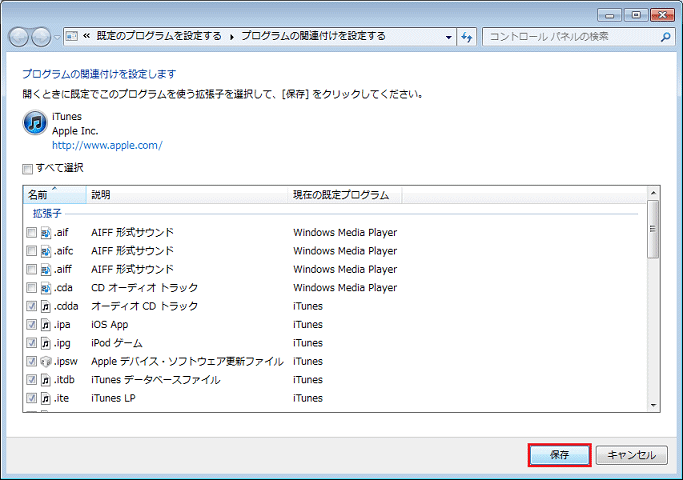Click the .ipa file type icon
The image size is (683, 480).
pos(46,325)
